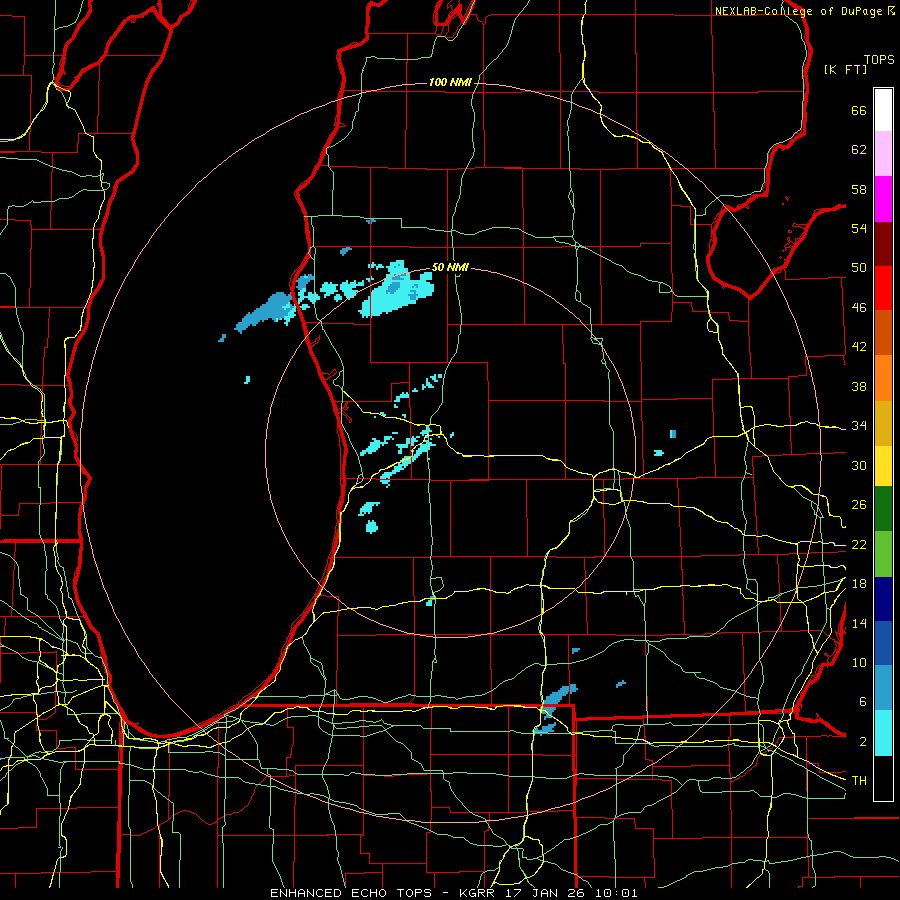Click the "100 NMI" range ring label

[x=450, y=83]
